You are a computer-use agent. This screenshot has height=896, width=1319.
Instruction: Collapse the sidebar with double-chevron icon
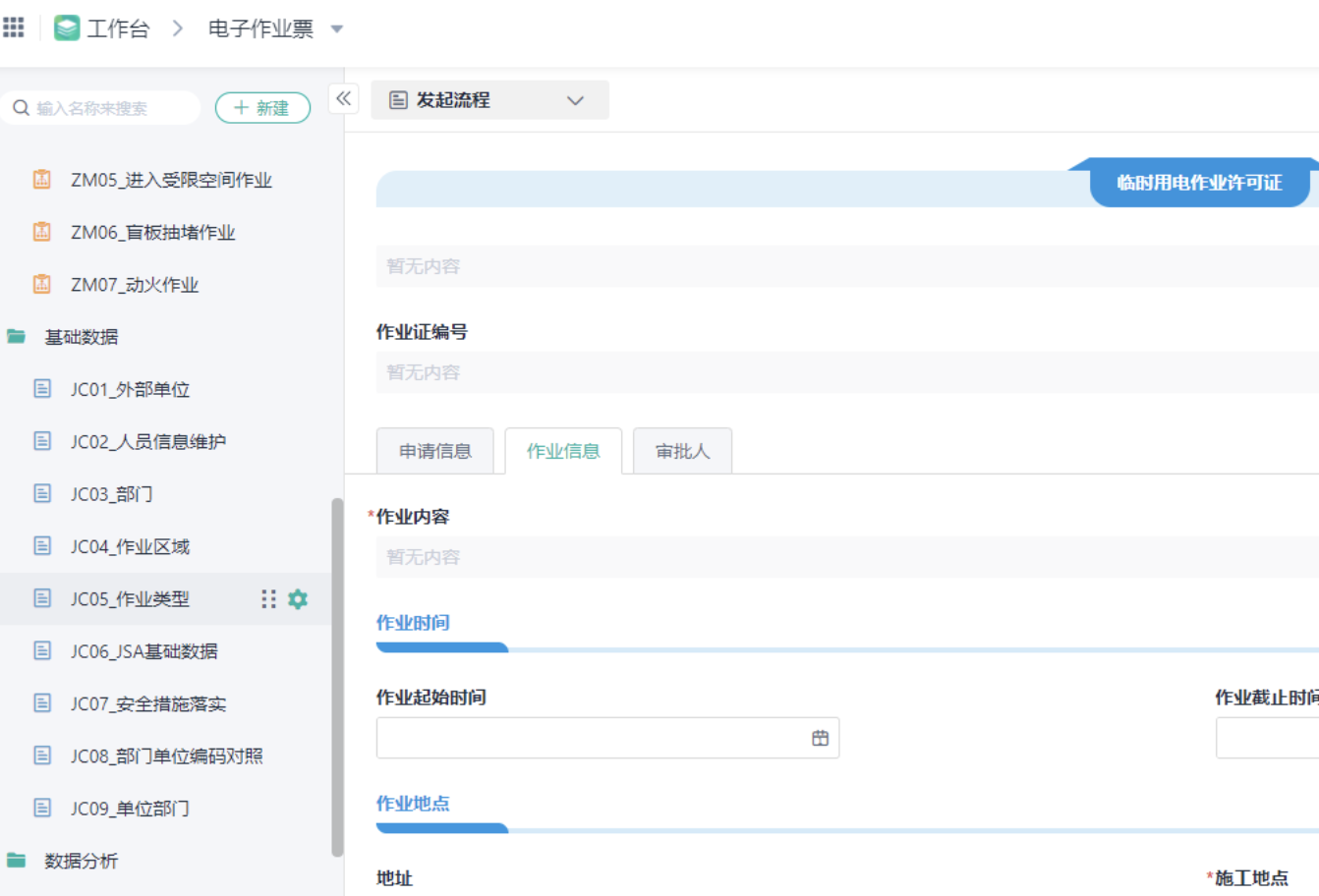point(343,98)
